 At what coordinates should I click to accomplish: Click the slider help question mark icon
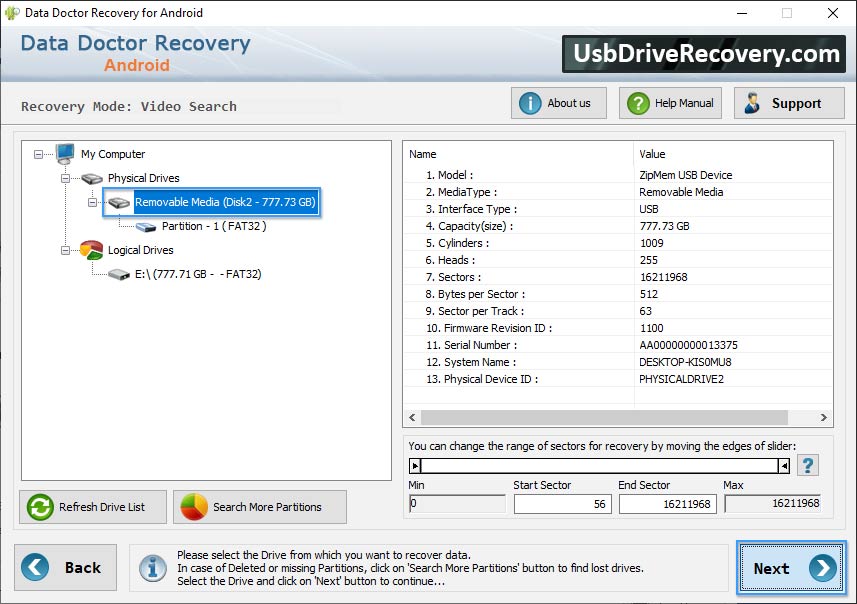(x=808, y=465)
